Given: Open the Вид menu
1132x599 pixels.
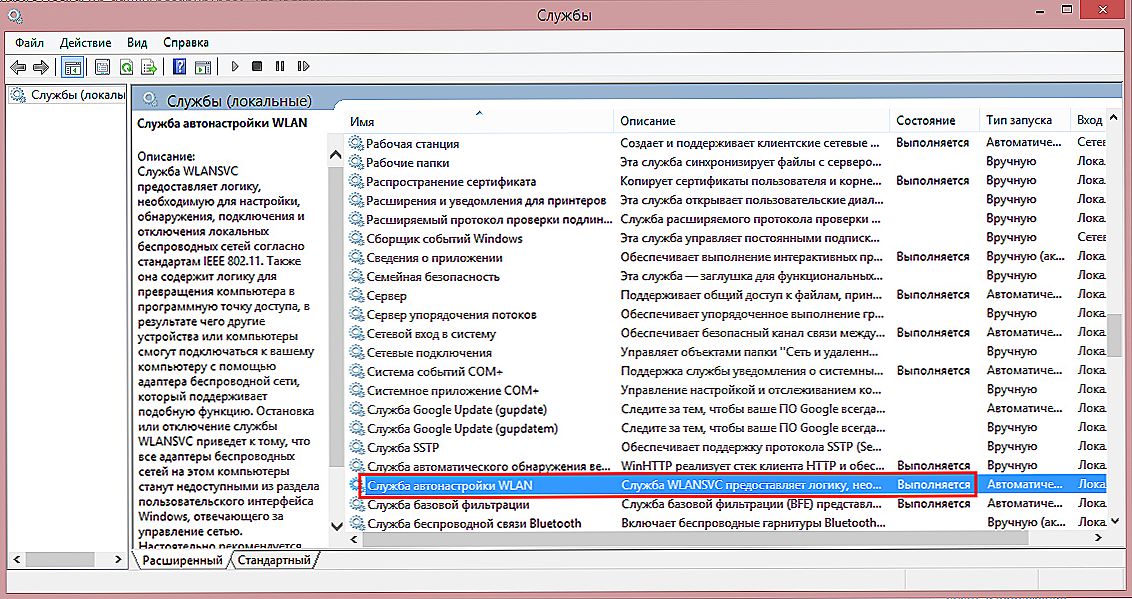Looking at the screenshot, I should coord(137,43).
